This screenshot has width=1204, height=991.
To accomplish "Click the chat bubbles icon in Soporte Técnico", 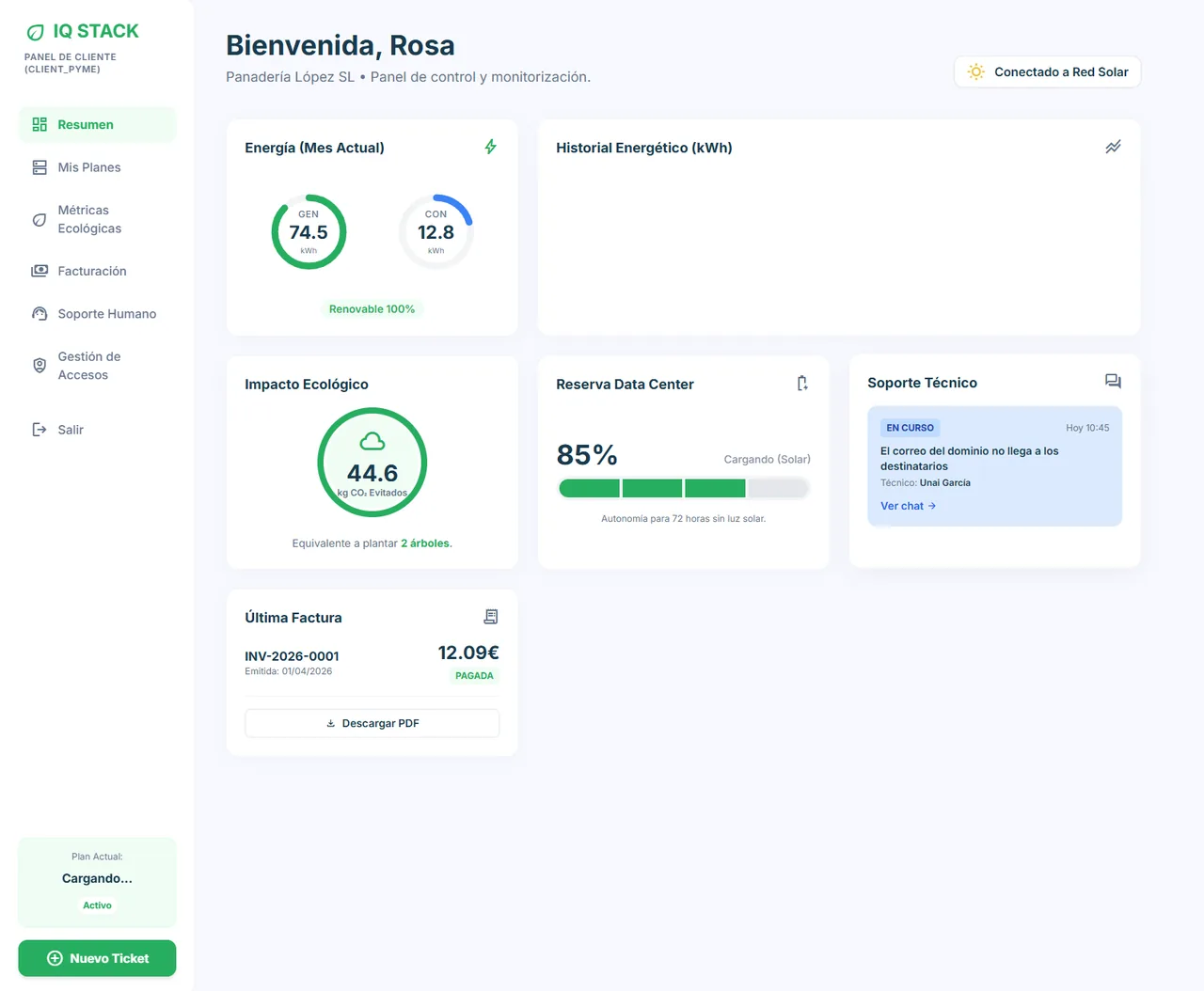I will coord(1113,381).
